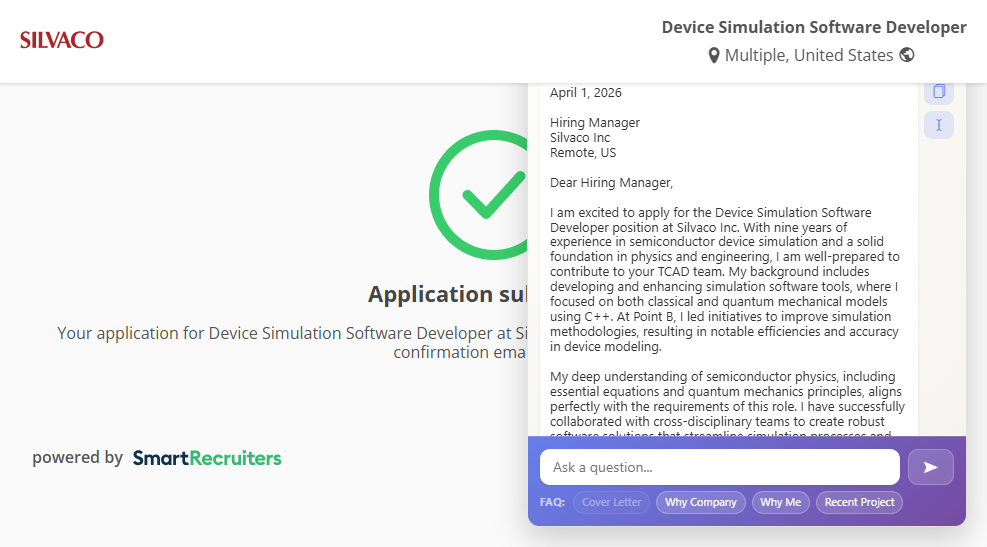Screen dimensions: 987x547
Task: Click the globe icon beside United States
Action: tap(907, 55)
